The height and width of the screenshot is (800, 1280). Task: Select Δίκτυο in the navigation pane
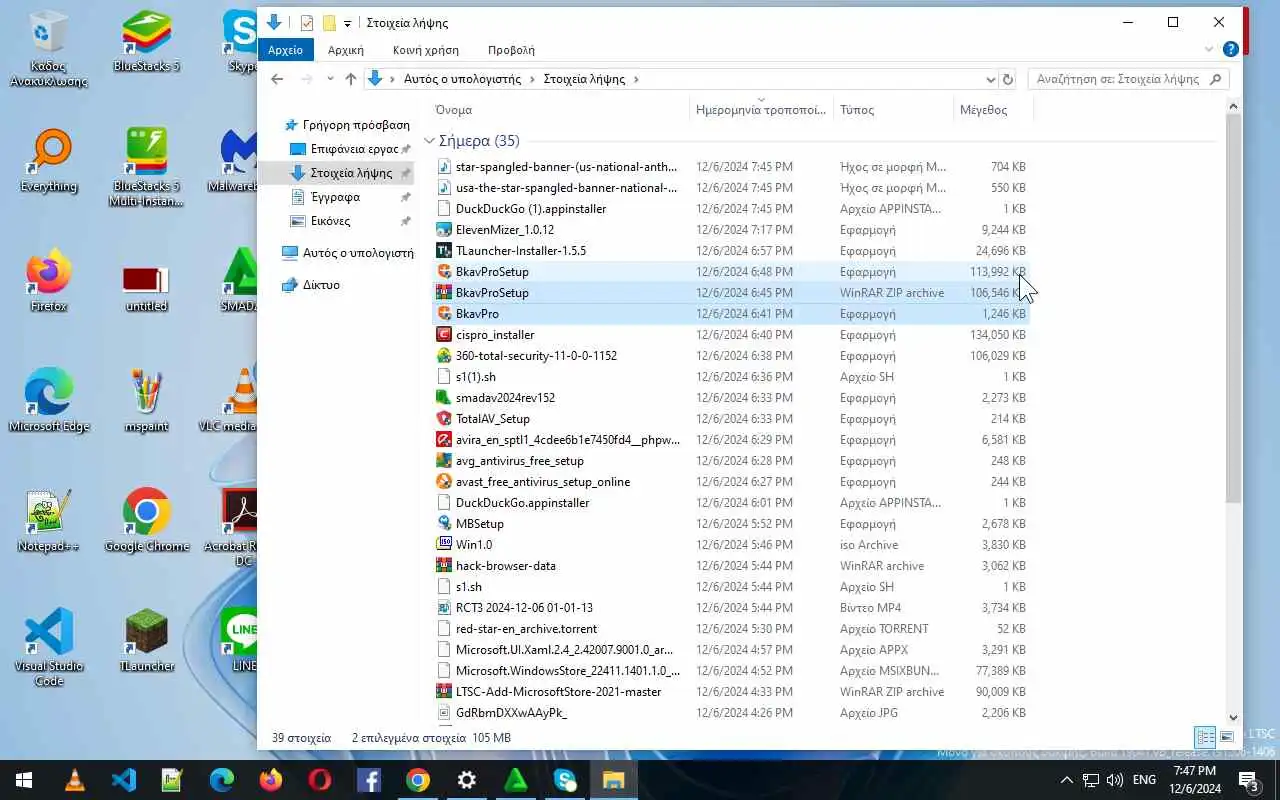point(311,285)
